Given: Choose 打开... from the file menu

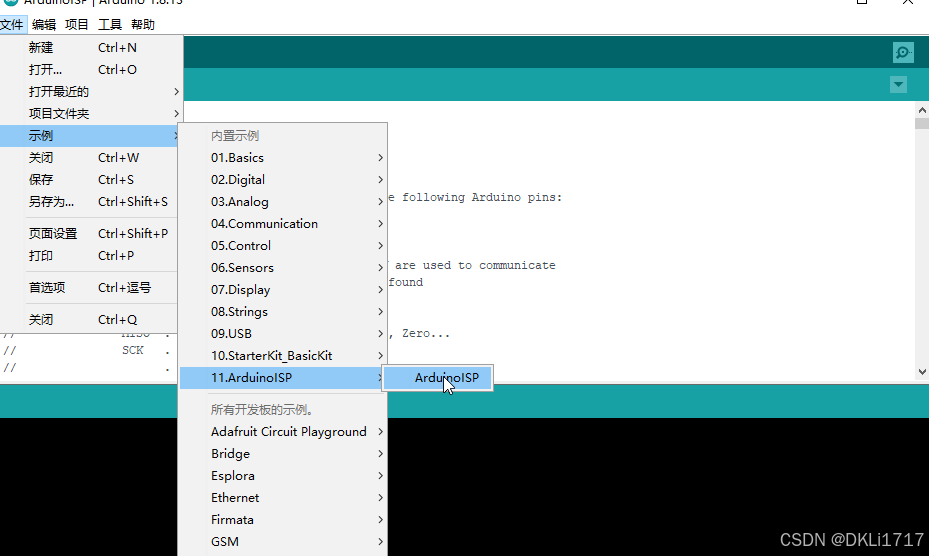Looking at the screenshot, I should pyautogui.click(x=90, y=69).
